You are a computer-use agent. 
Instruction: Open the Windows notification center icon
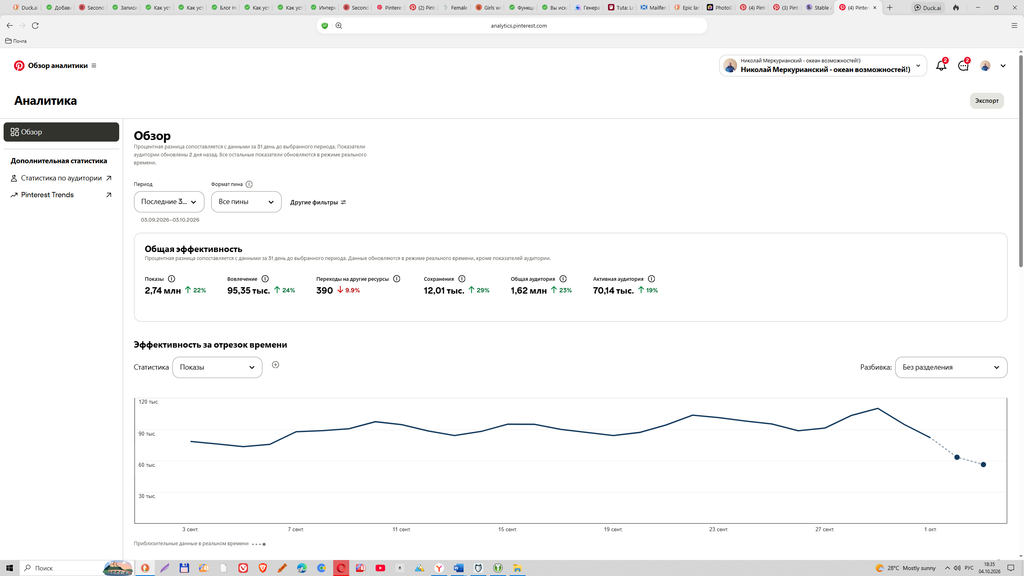click(1011, 568)
